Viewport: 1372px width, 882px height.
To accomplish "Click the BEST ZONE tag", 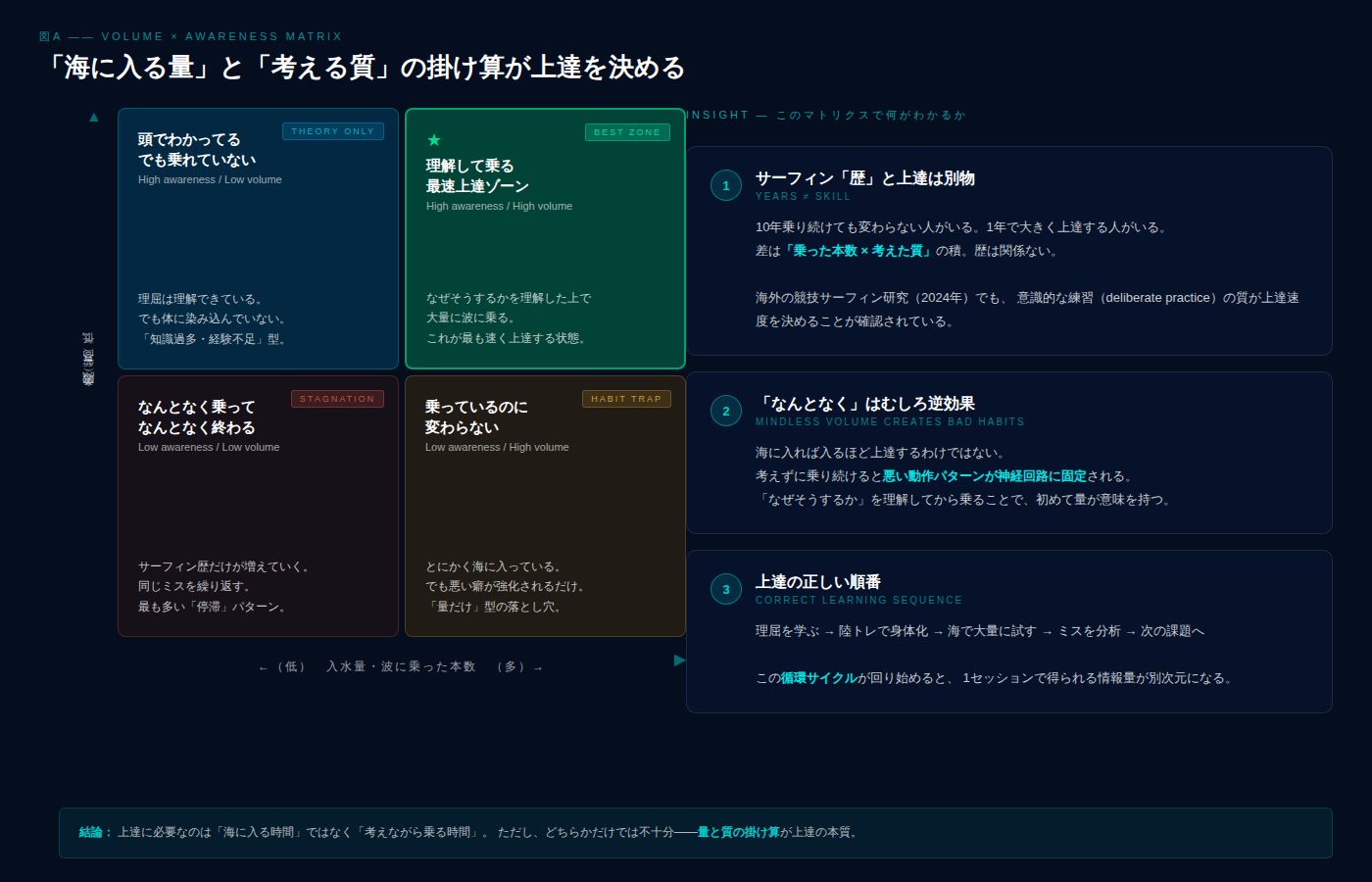I will click(x=627, y=132).
